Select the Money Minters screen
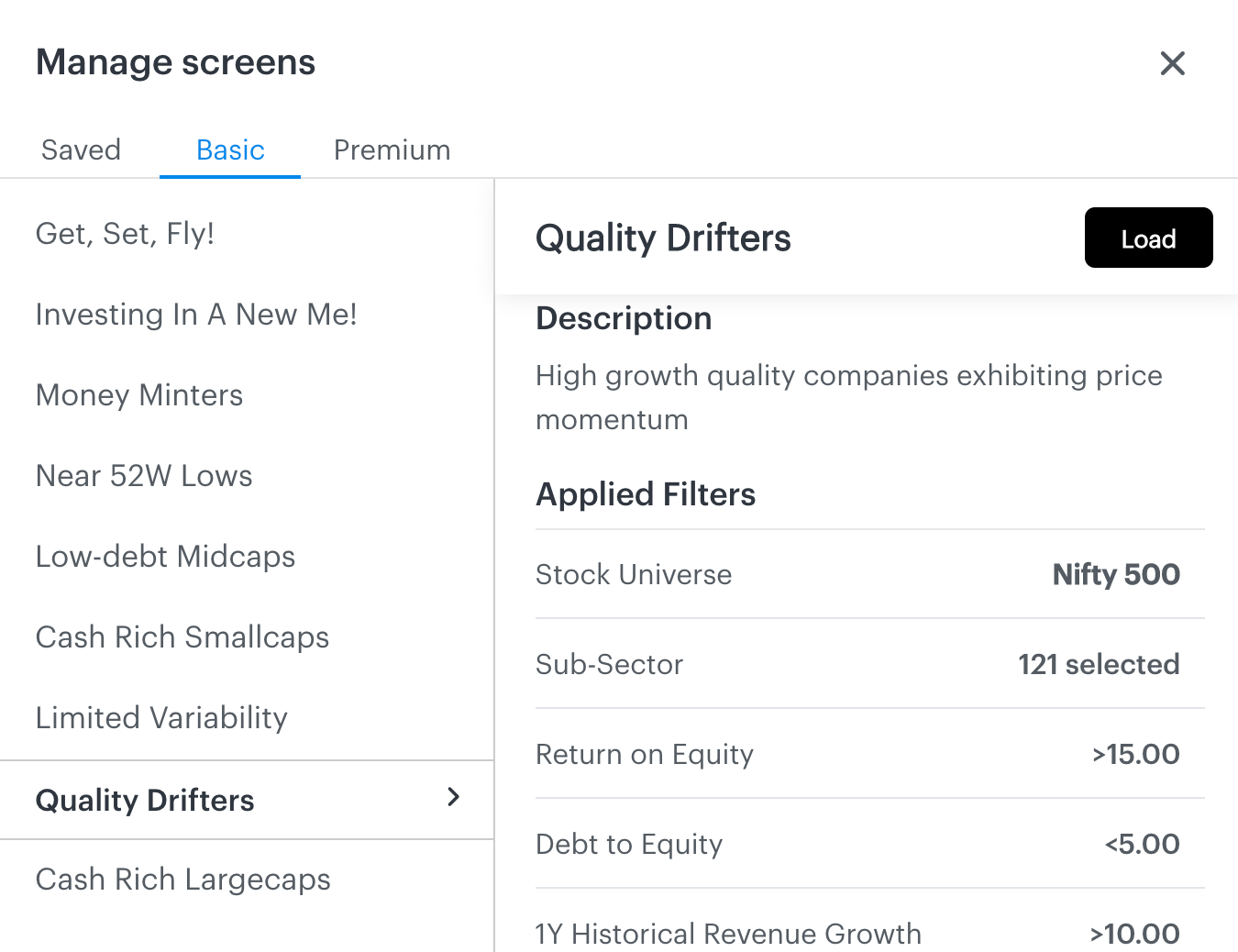Screen dimensions: 1238x952 [139, 395]
